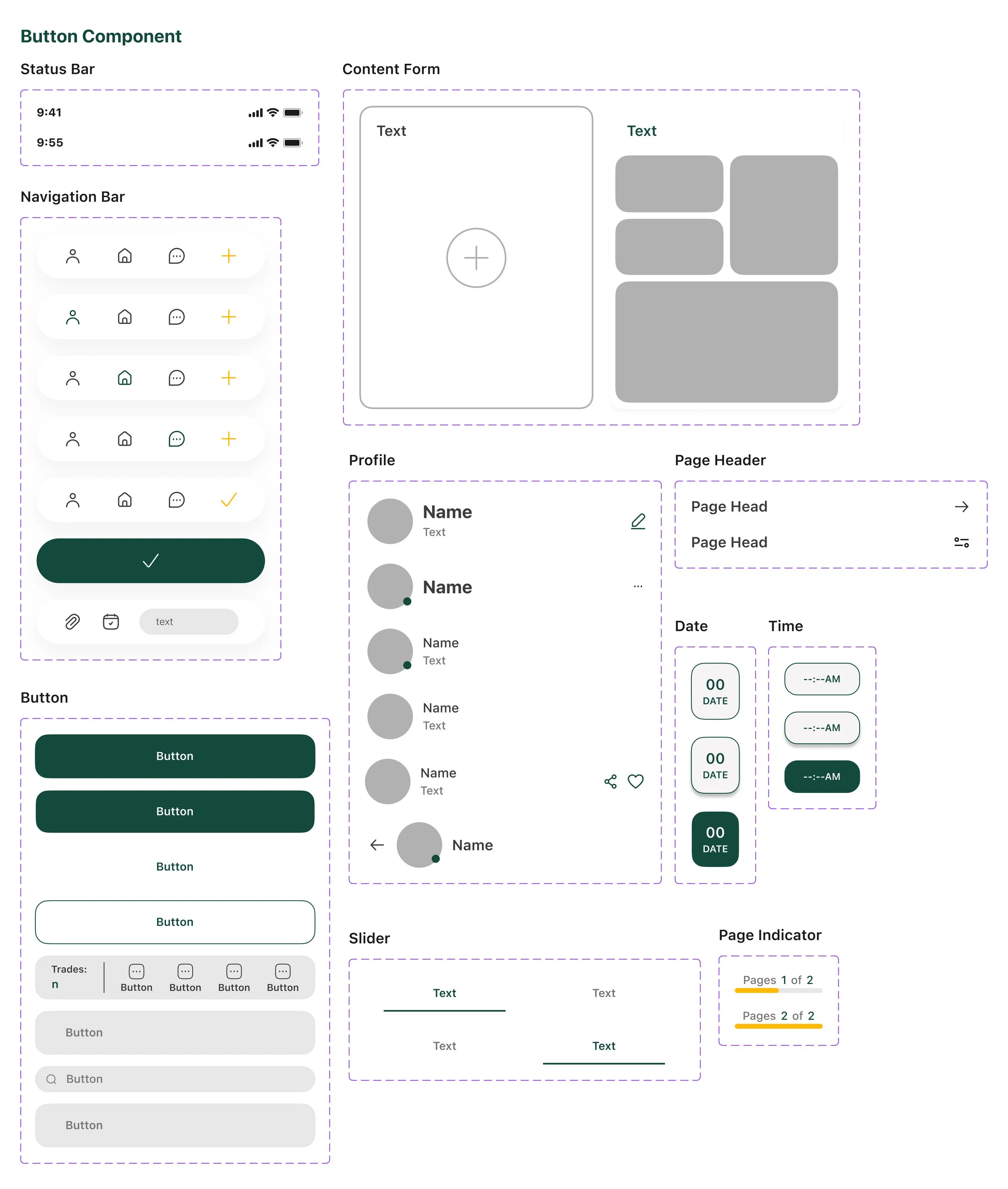This screenshot has width=1008, height=1189.
Task: Click the heart favorite icon
Action: point(635,781)
